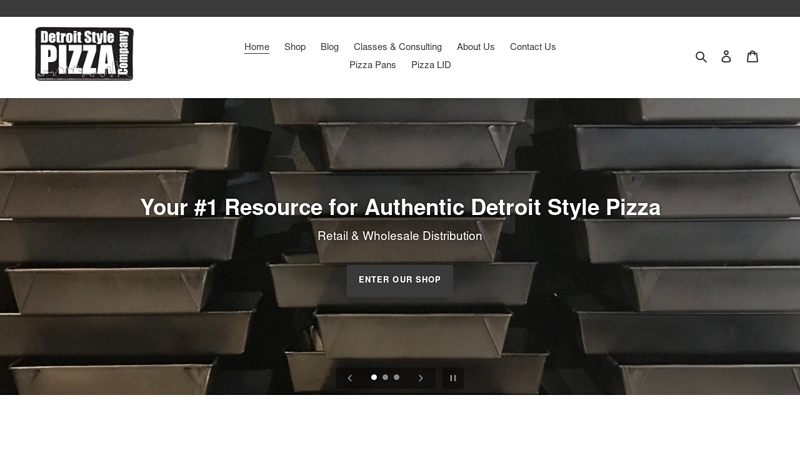
Task: Select the second slide dot
Action: [x=385, y=377]
